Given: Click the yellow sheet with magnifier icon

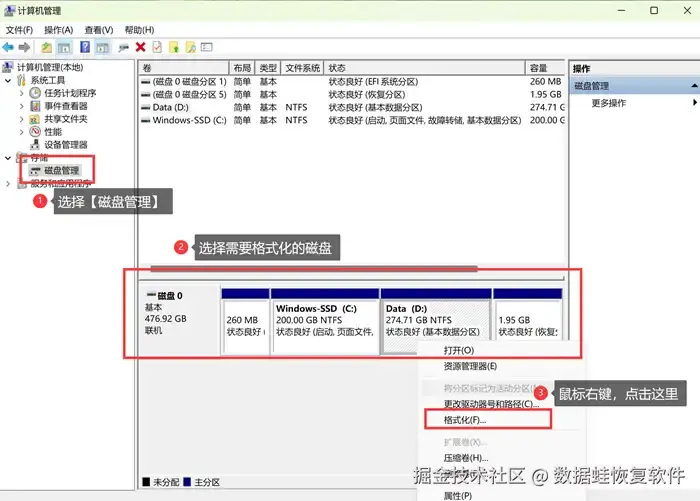Looking at the screenshot, I should 191,47.
